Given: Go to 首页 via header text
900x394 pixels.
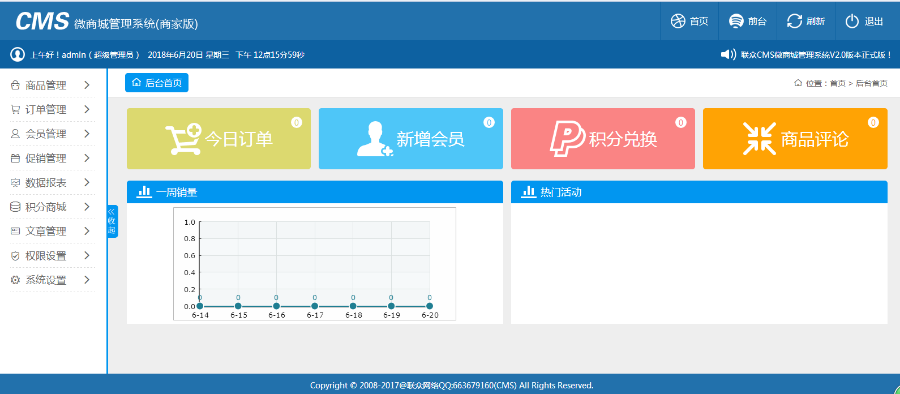Looking at the screenshot, I should click(x=699, y=22).
